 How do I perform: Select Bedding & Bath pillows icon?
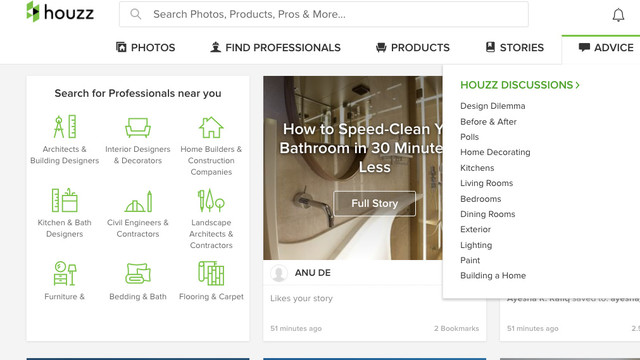pos(138,273)
